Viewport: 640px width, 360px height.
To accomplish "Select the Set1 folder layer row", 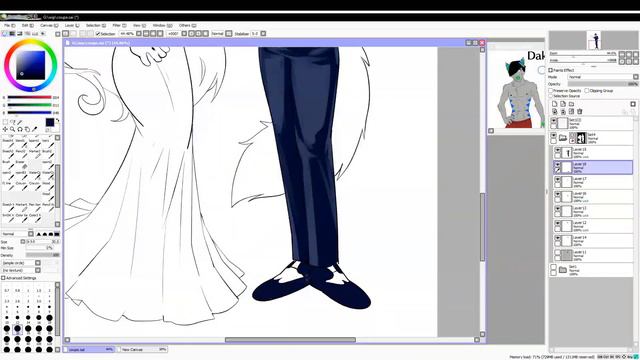I will click(x=591, y=270).
